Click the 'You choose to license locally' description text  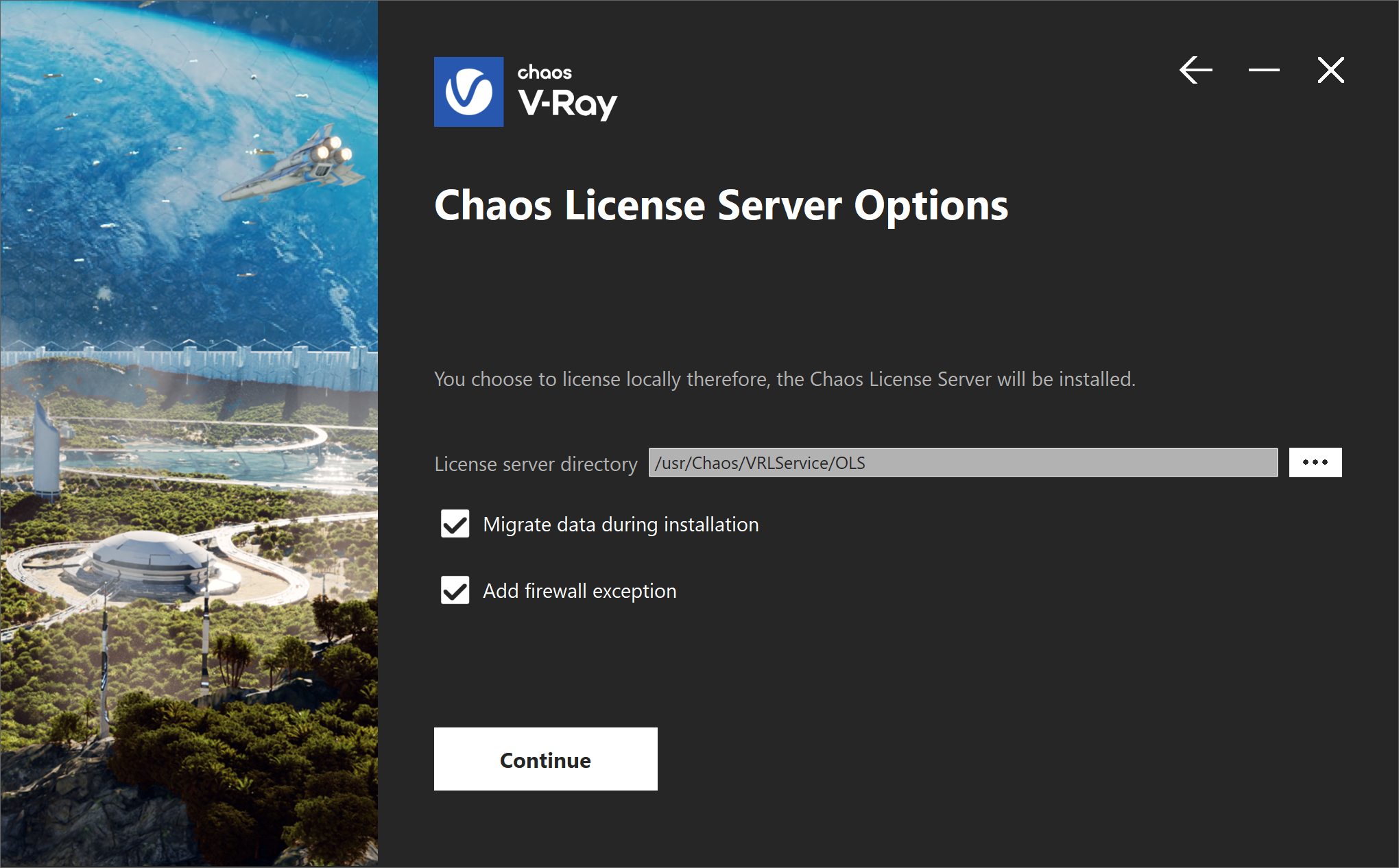click(x=785, y=379)
